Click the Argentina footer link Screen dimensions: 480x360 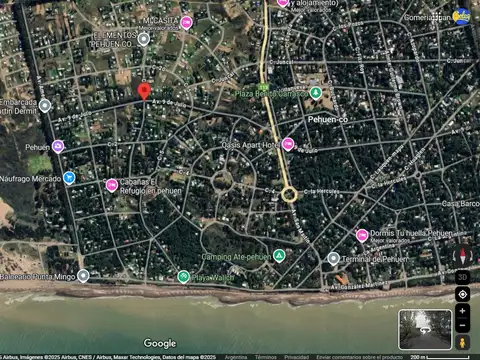click(x=236, y=357)
